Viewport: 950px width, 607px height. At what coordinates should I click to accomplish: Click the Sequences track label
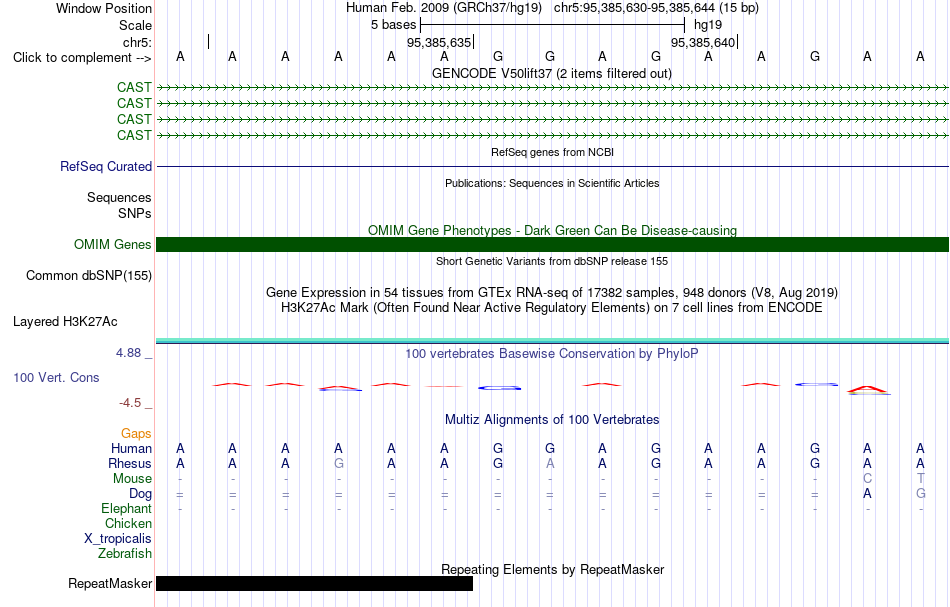point(119,197)
